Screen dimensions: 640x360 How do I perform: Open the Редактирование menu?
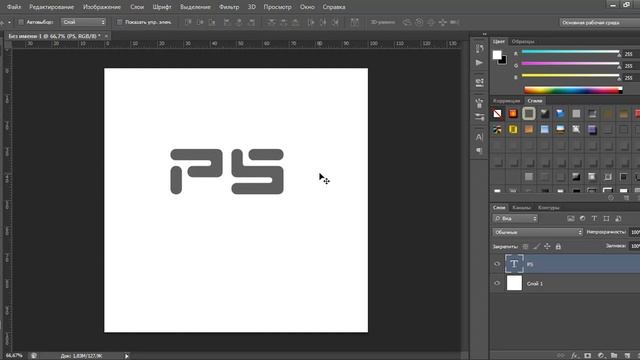click(51, 7)
